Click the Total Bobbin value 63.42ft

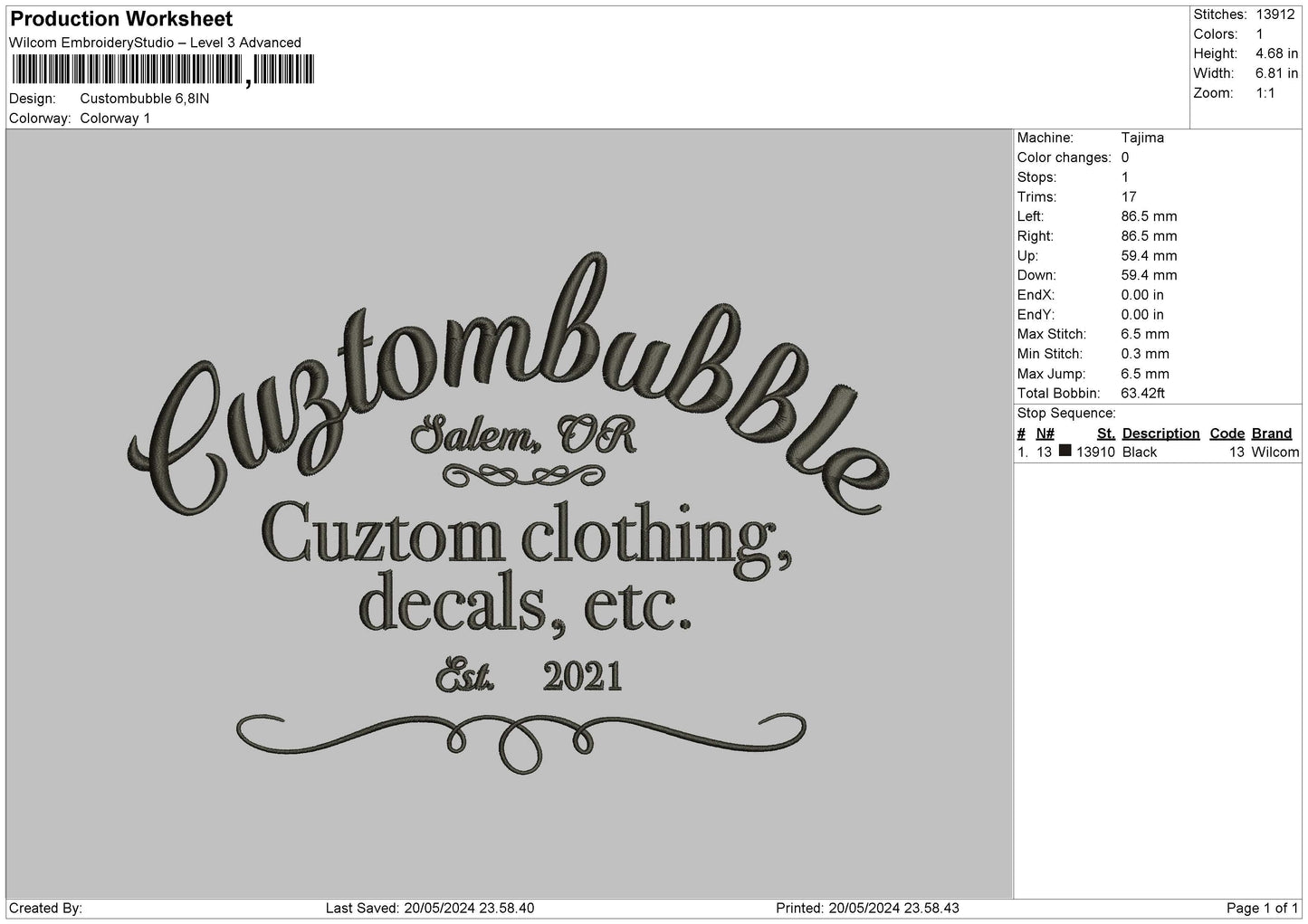pos(1142,394)
